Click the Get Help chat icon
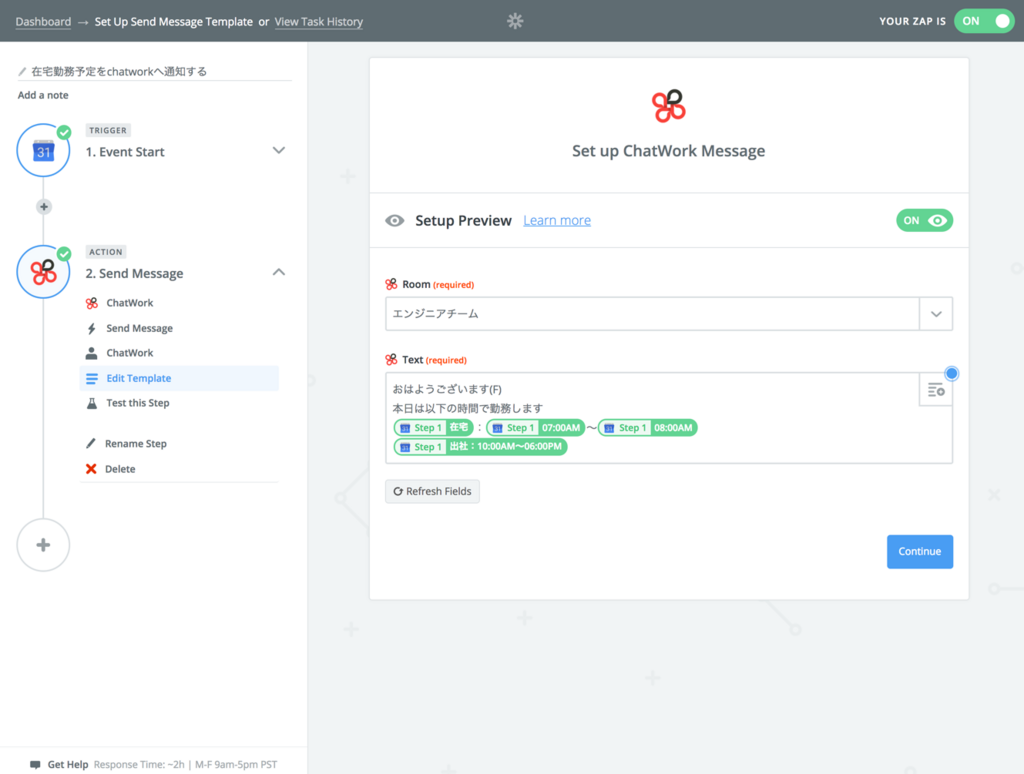 (35, 764)
